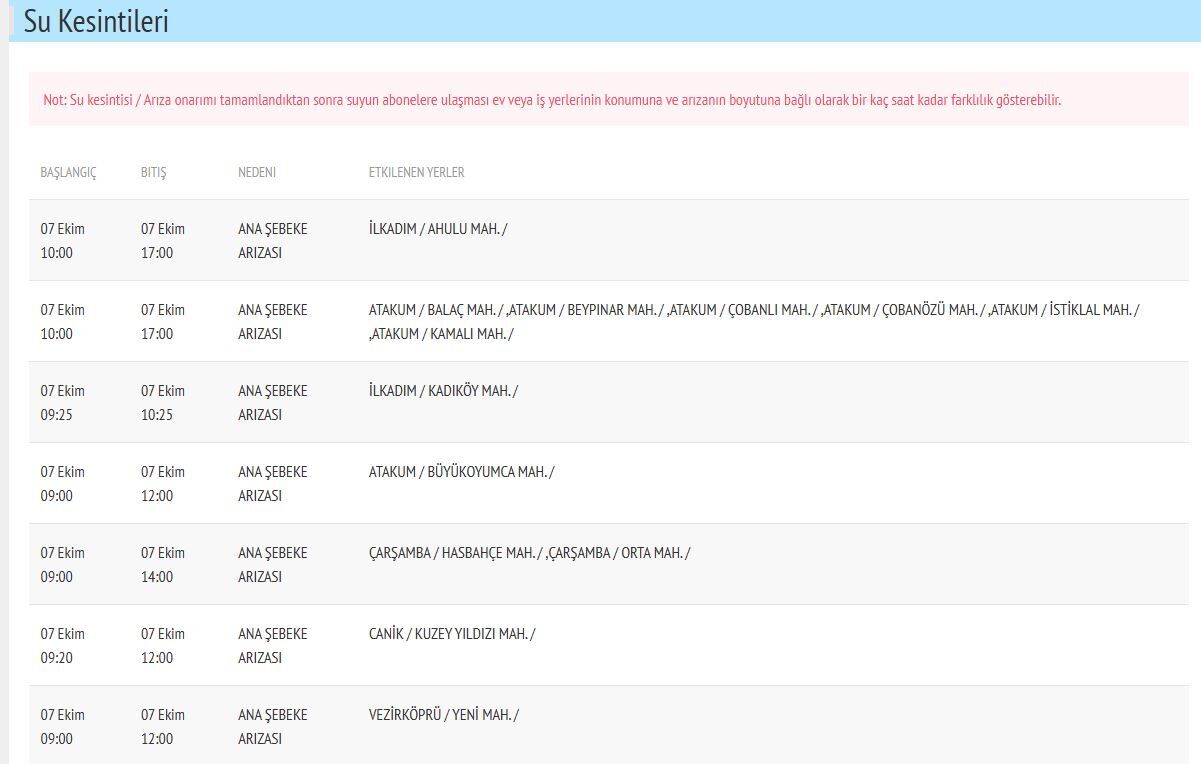Screen dimensions: 1201x764
Task: Click the start time in the HASBAHÇE MAH. row
Action: (62, 565)
